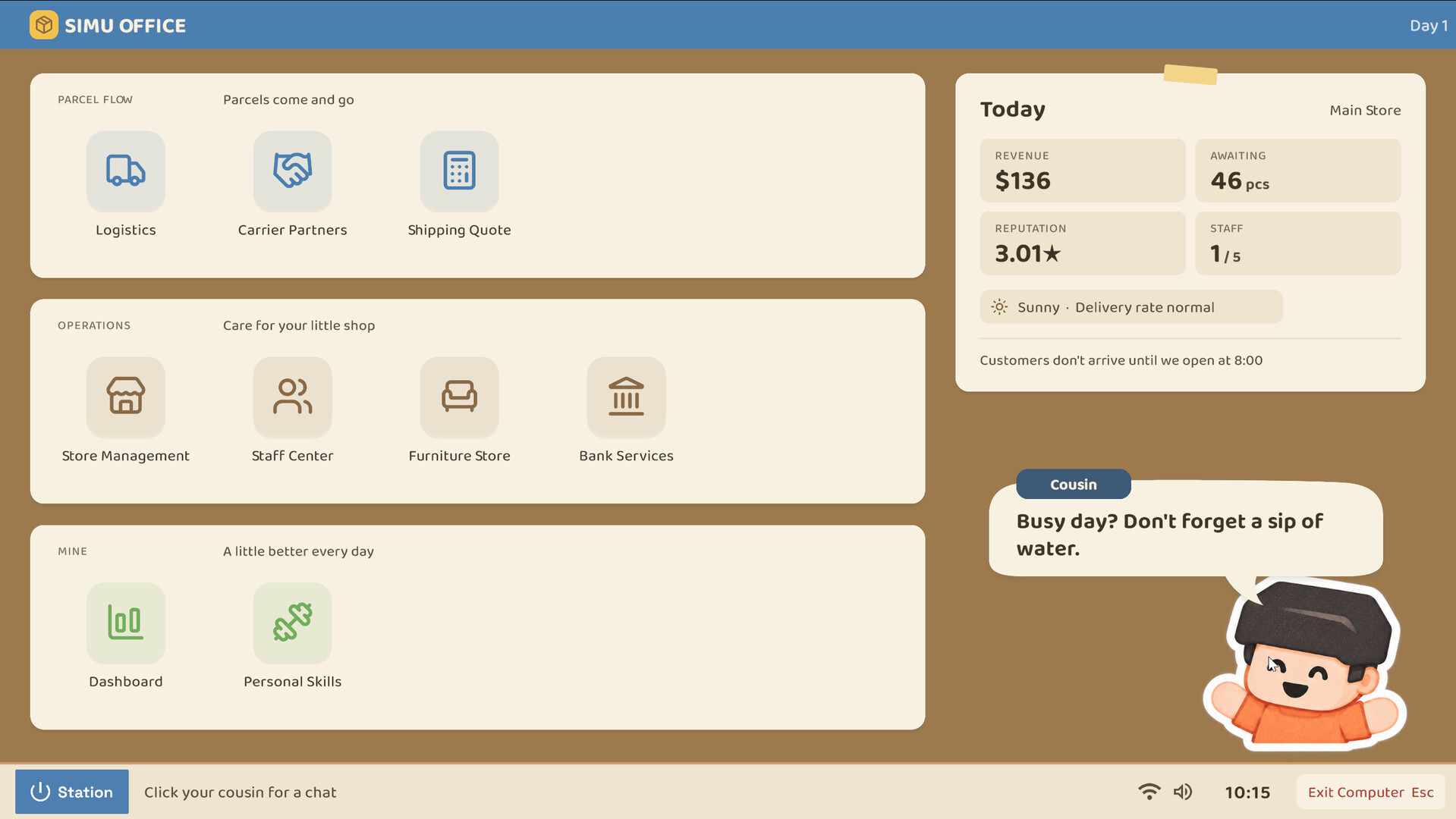Click 'Customers don't arrive until we open' note
1456x819 pixels.
(1121, 360)
